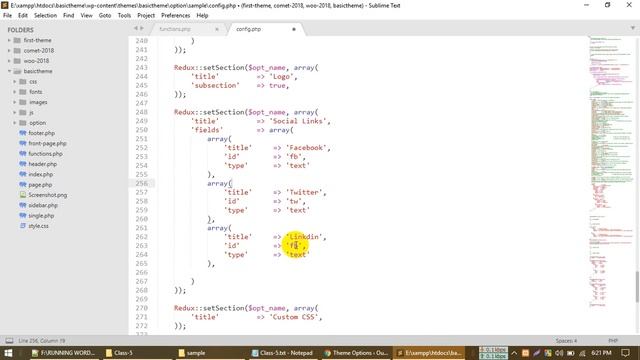Select the config.php tab

249,29
